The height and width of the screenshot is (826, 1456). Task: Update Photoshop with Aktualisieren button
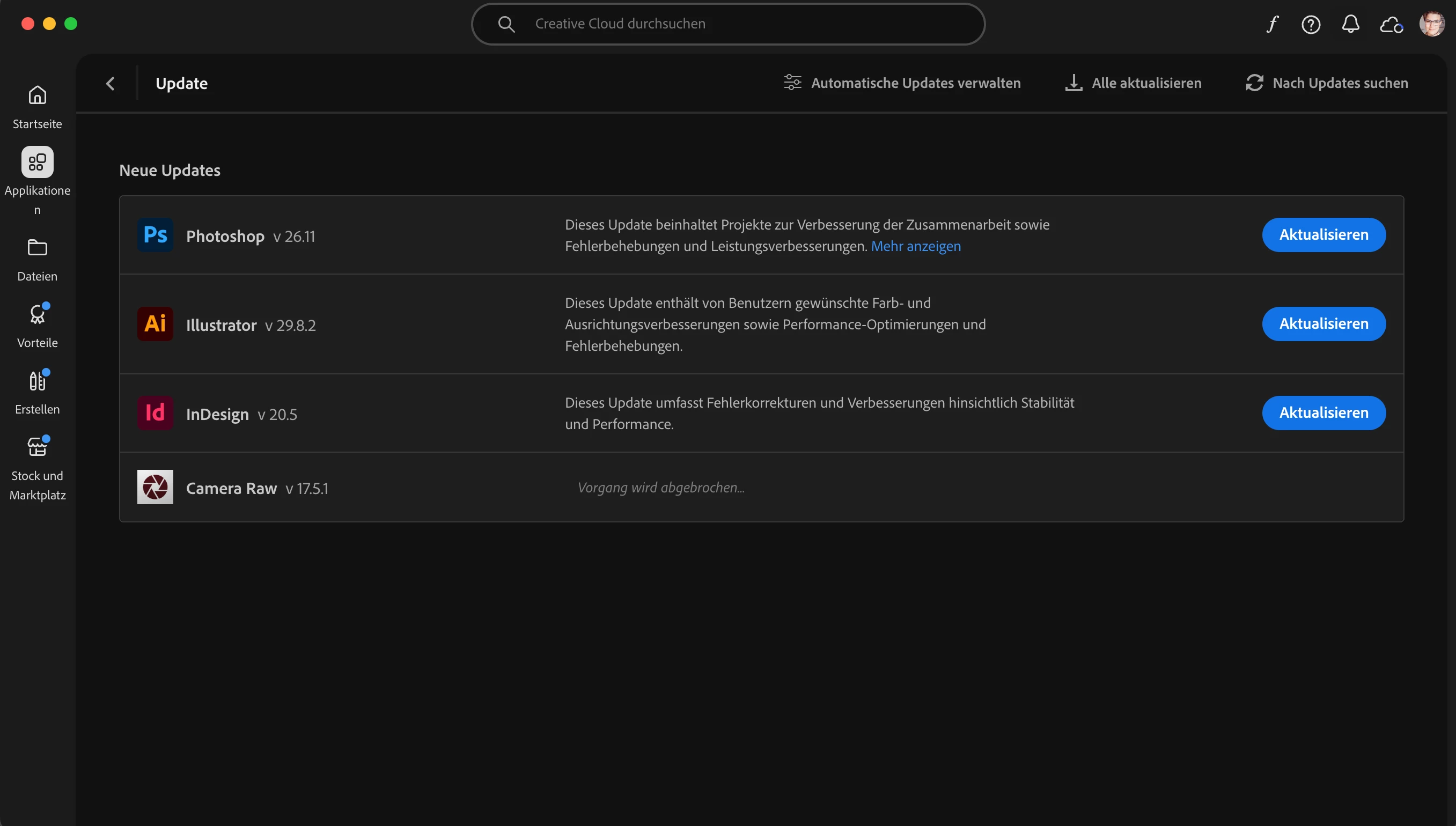(x=1323, y=235)
